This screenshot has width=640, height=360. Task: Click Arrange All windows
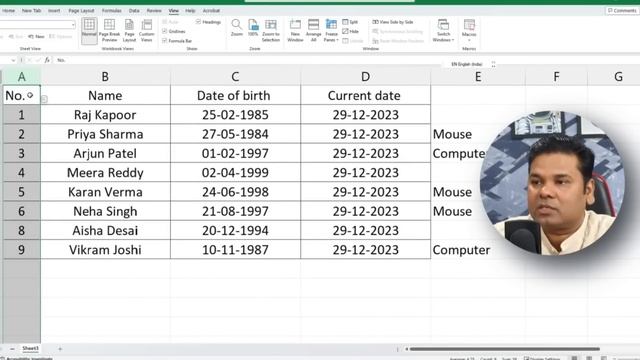[x=313, y=31]
